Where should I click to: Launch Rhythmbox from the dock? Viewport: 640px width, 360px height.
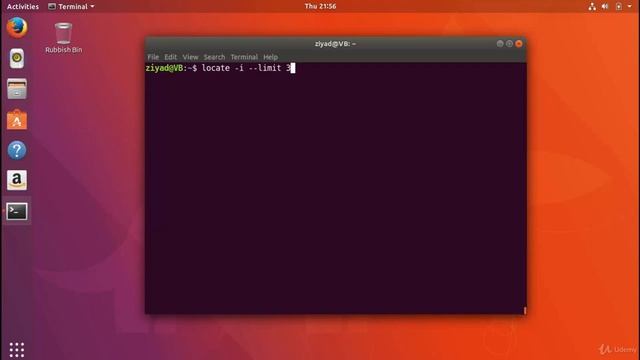(x=17, y=58)
